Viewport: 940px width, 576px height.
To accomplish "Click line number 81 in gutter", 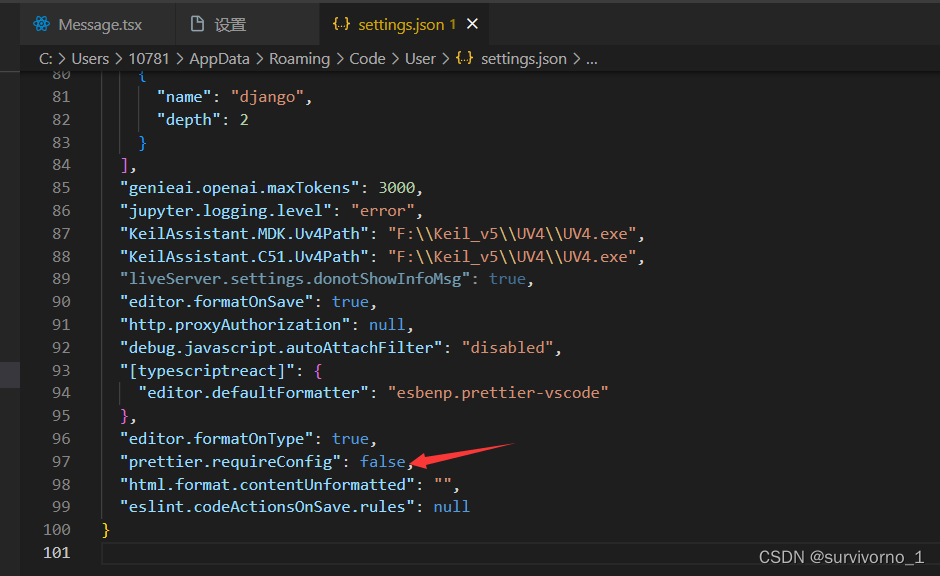I will [61, 97].
